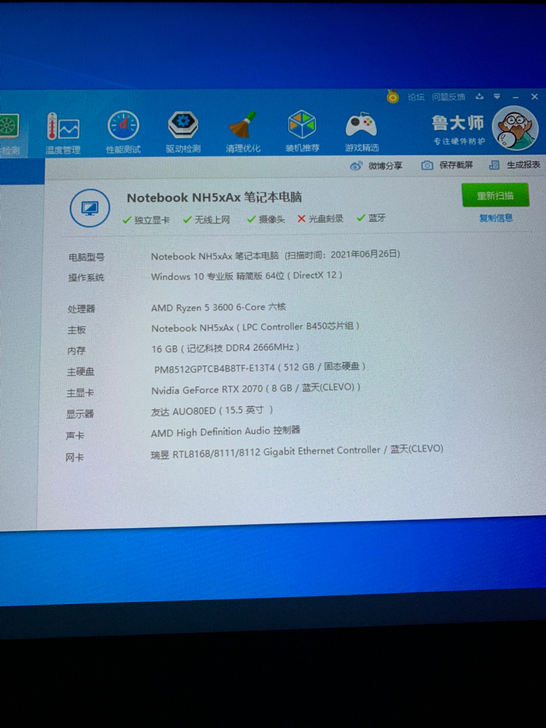Click the 摄像头 feature check

click(266, 219)
